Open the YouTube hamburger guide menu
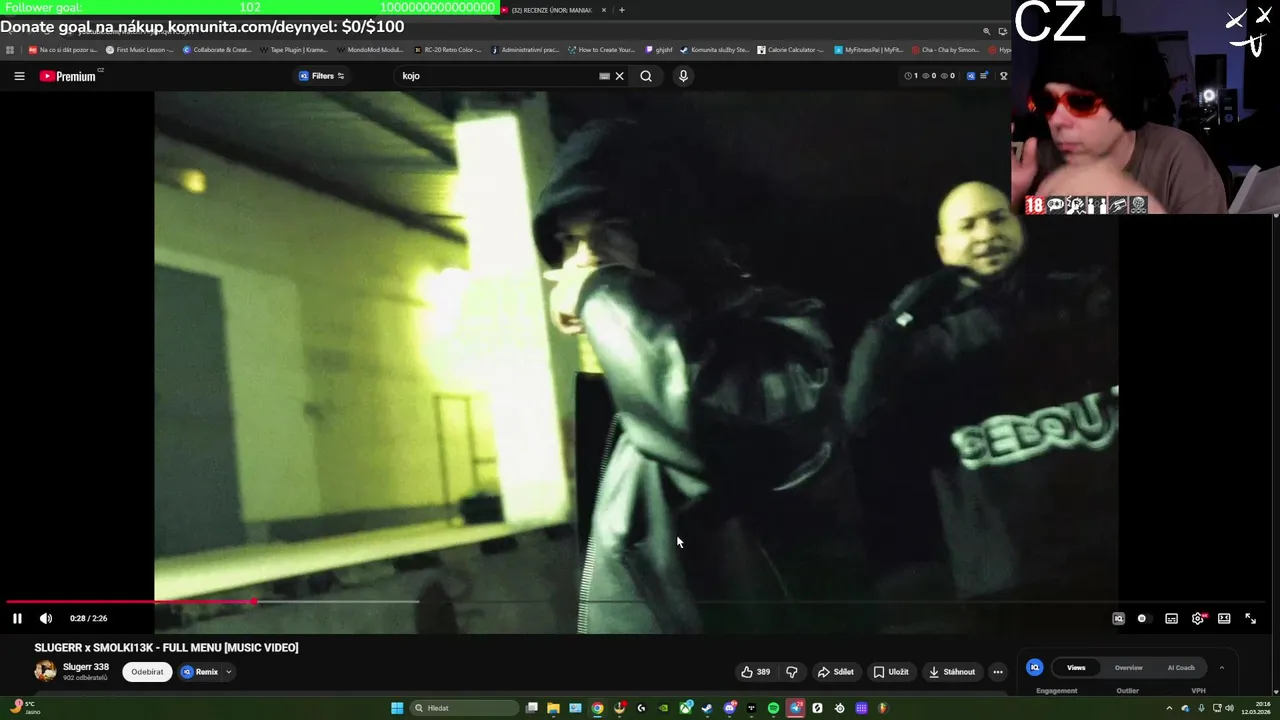This screenshot has height=720, width=1280. coord(19,76)
